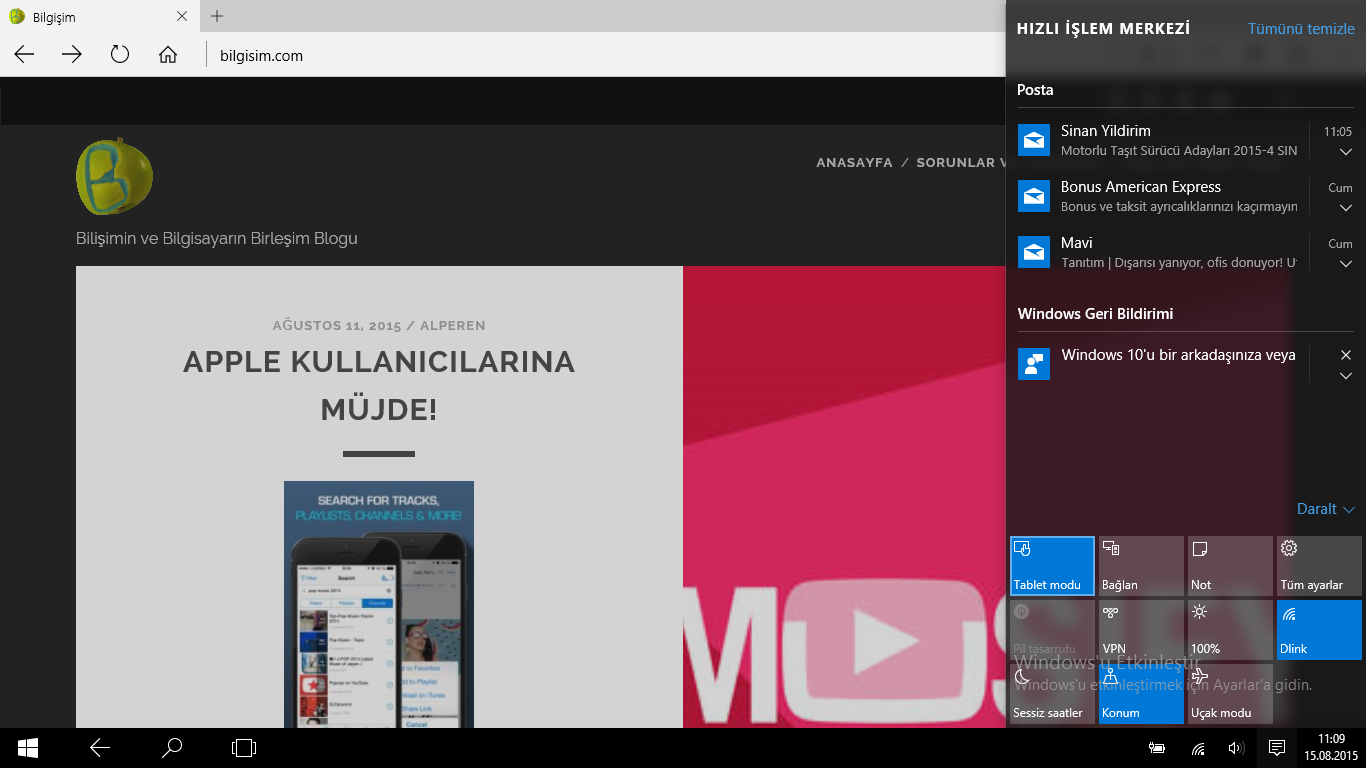Open the volume tray icon
The image size is (1366, 768).
coord(1236,748)
